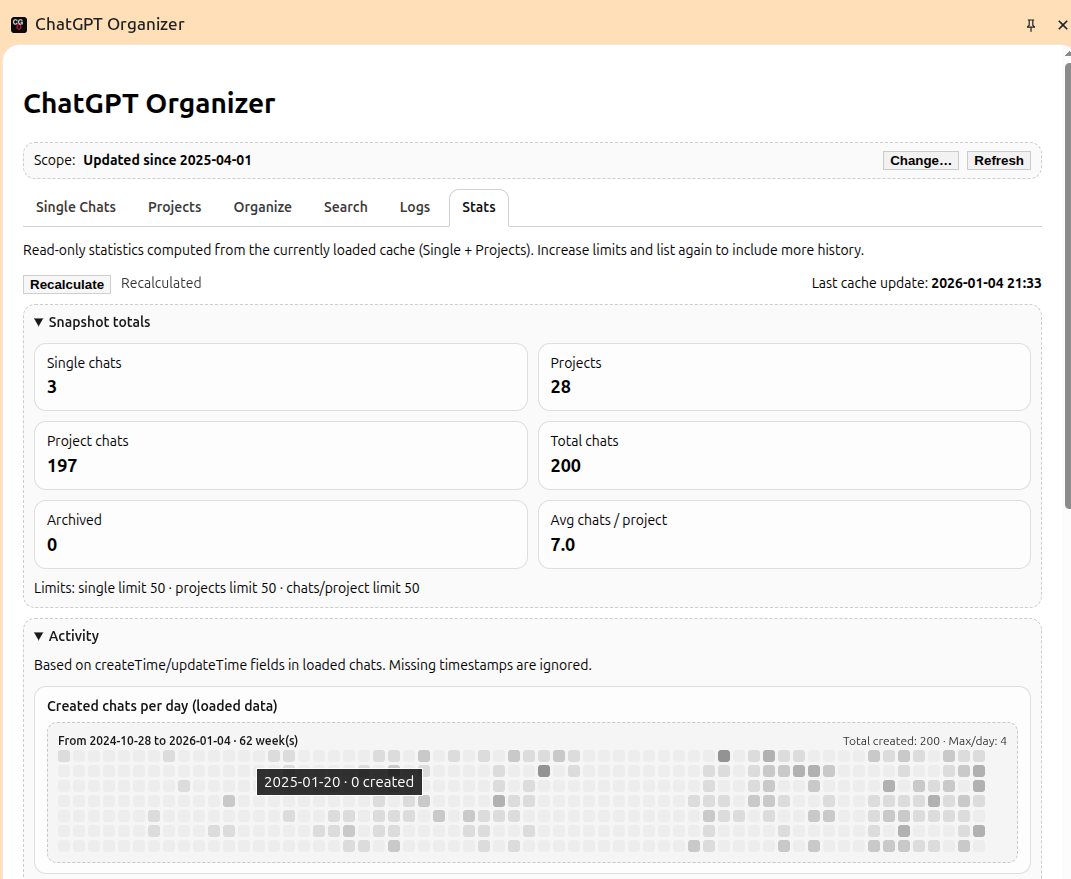Click the darkest cell in heatmap top row

point(724,756)
